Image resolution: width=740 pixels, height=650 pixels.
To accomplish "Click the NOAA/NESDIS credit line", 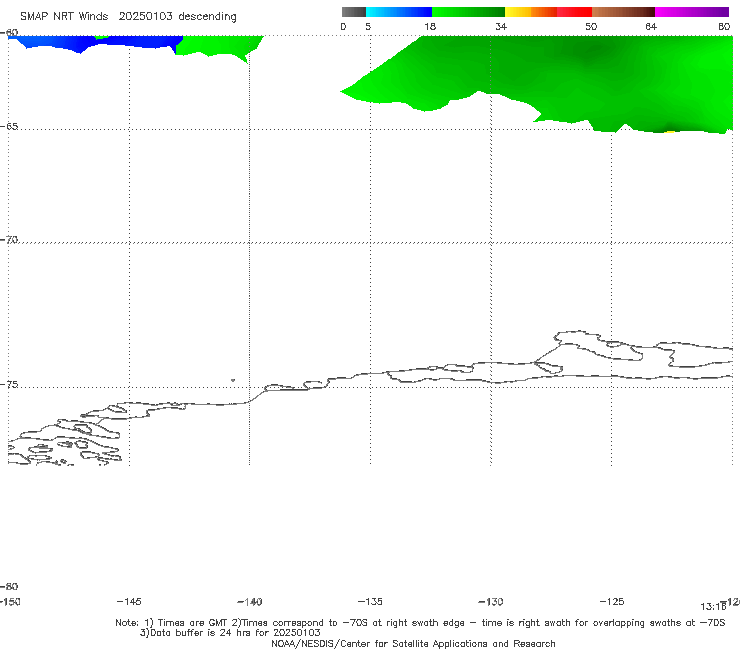I will coord(413,643).
